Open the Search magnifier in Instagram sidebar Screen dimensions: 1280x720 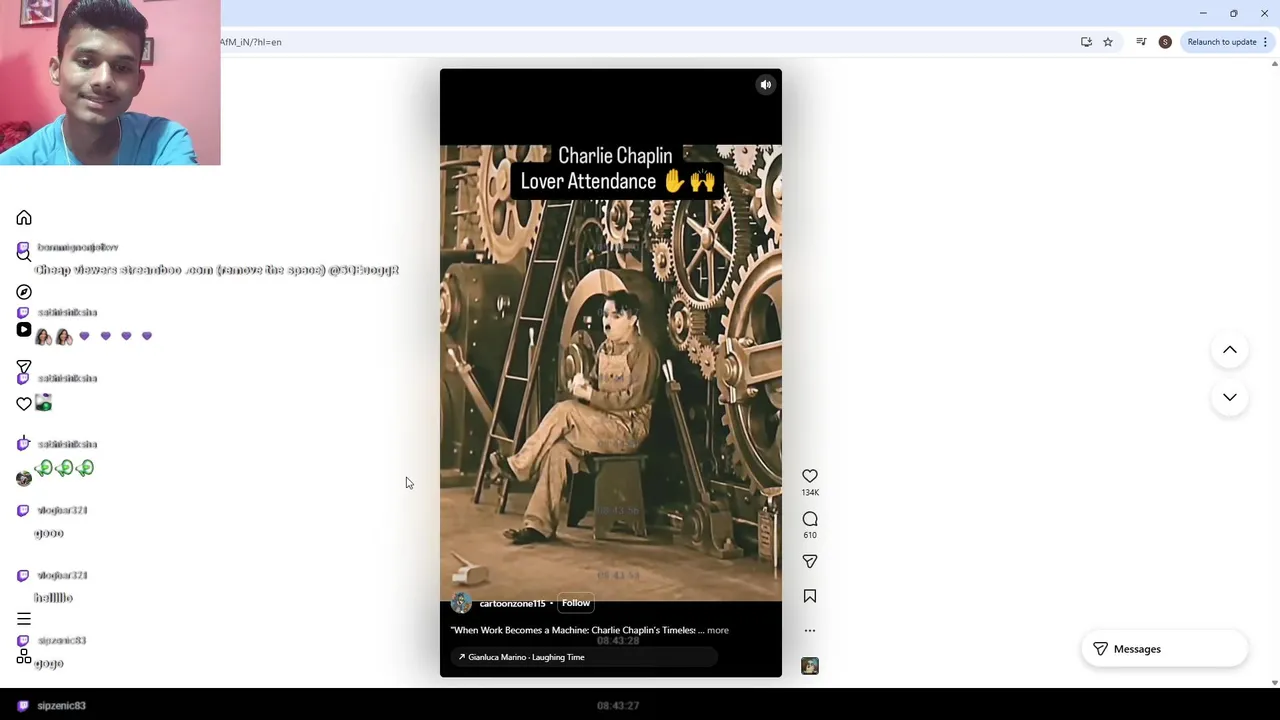24,255
